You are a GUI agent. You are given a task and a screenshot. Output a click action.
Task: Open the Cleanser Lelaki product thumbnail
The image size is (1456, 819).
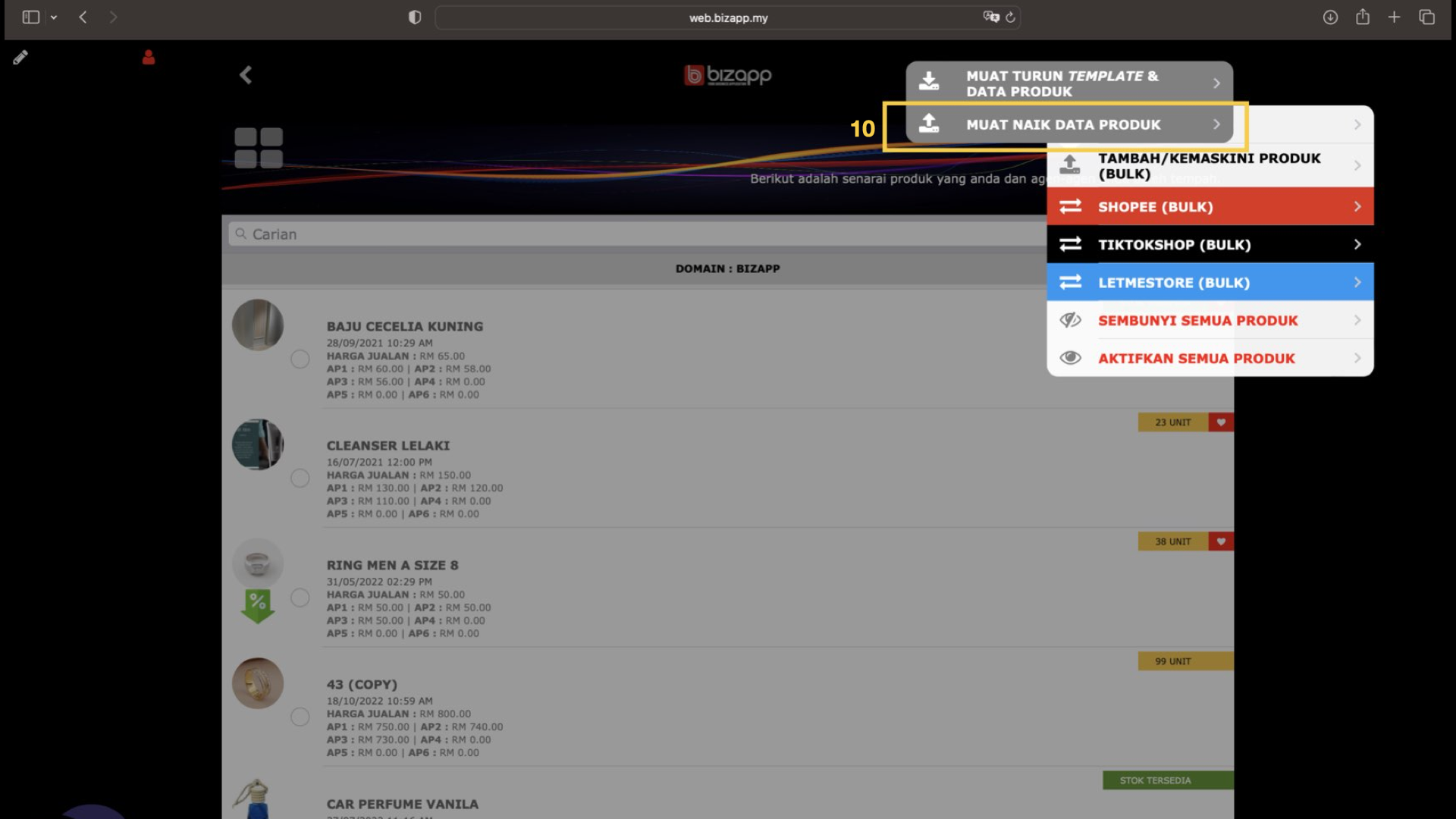[258, 444]
